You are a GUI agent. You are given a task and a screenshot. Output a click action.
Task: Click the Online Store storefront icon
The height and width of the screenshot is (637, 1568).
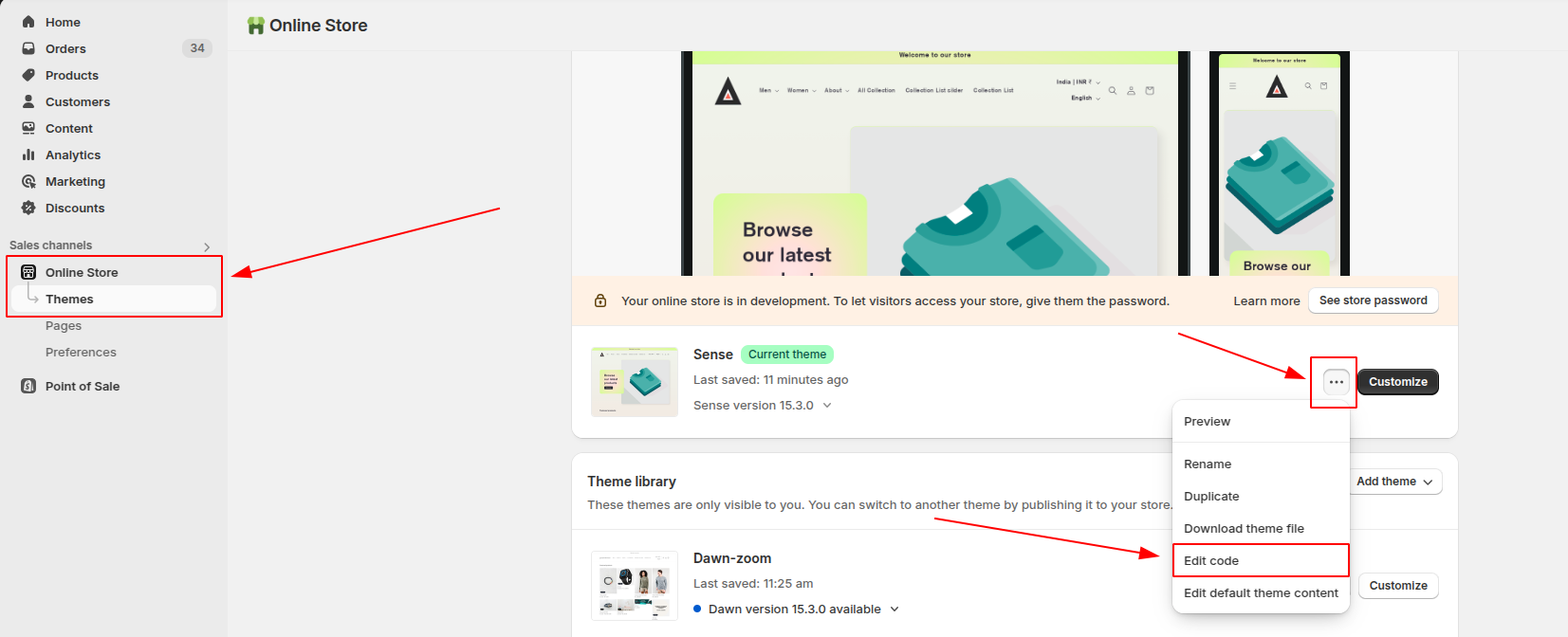(x=28, y=272)
